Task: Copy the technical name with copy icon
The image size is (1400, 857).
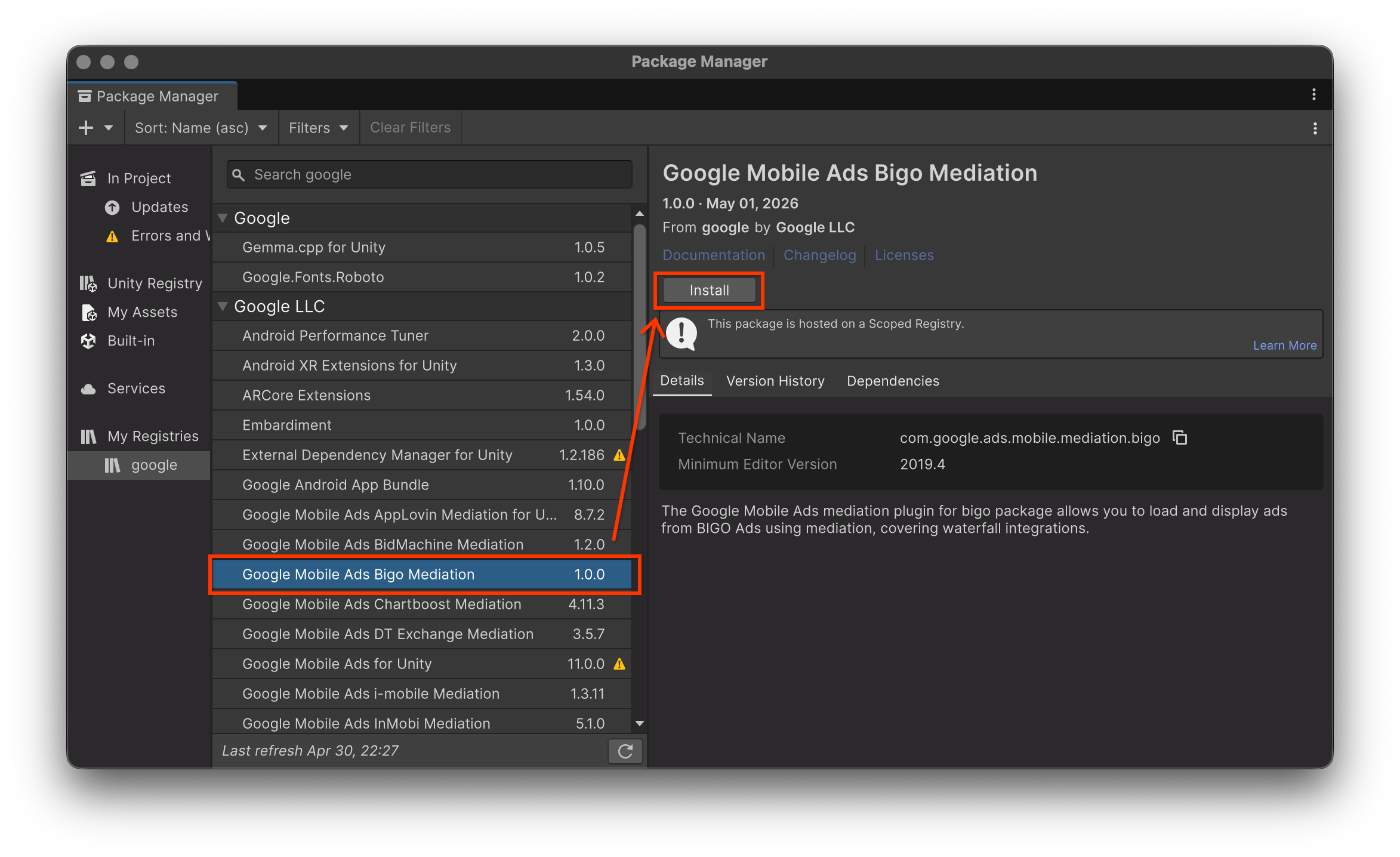Action: point(1179,437)
